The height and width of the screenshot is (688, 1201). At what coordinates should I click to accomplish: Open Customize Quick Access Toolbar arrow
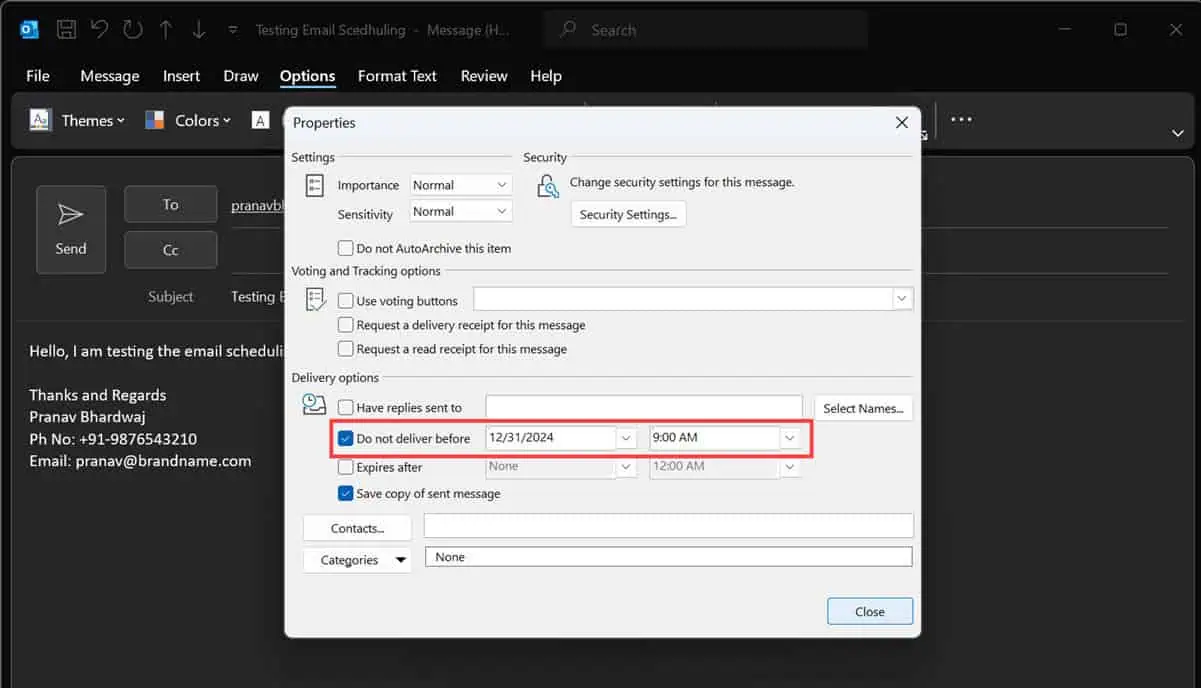click(x=233, y=30)
